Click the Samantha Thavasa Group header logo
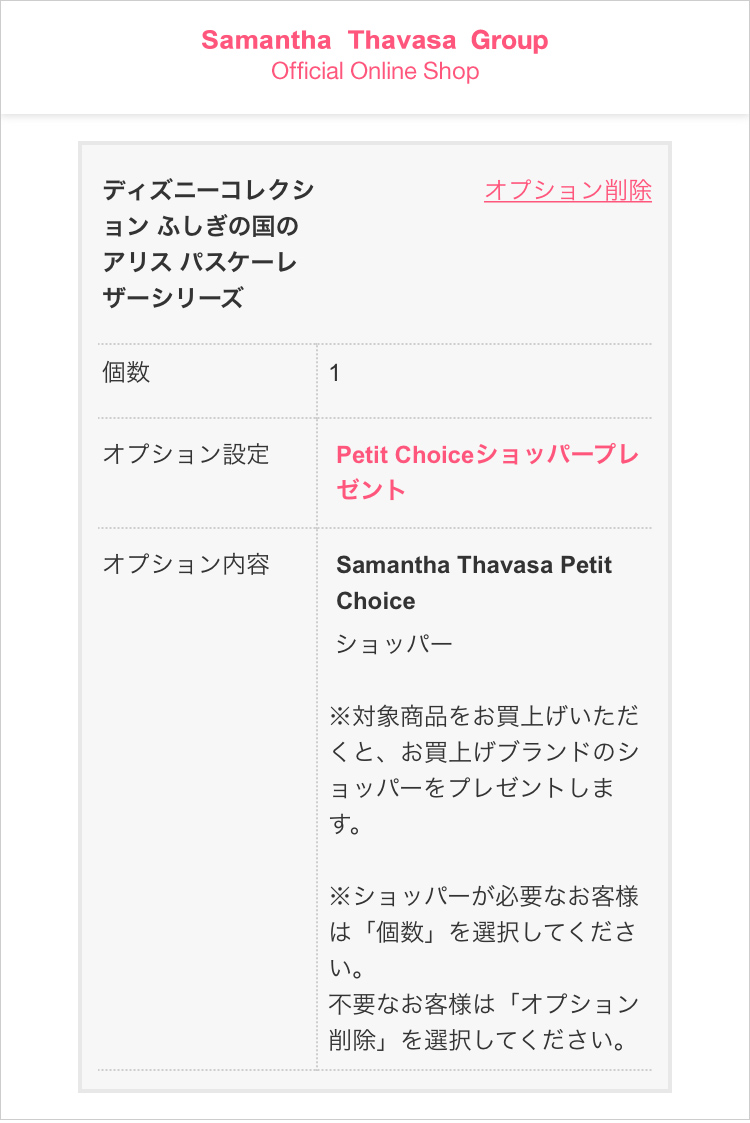750x1123 pixels. coord(375,41)
